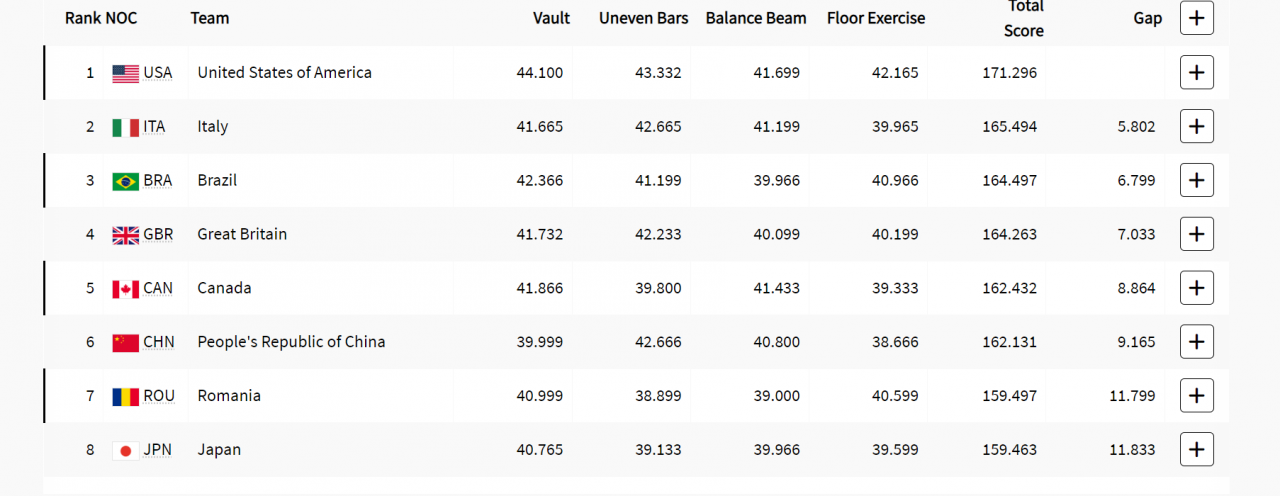Expand Italy row plus button
1280x496 pixels.
[1197, 126]
